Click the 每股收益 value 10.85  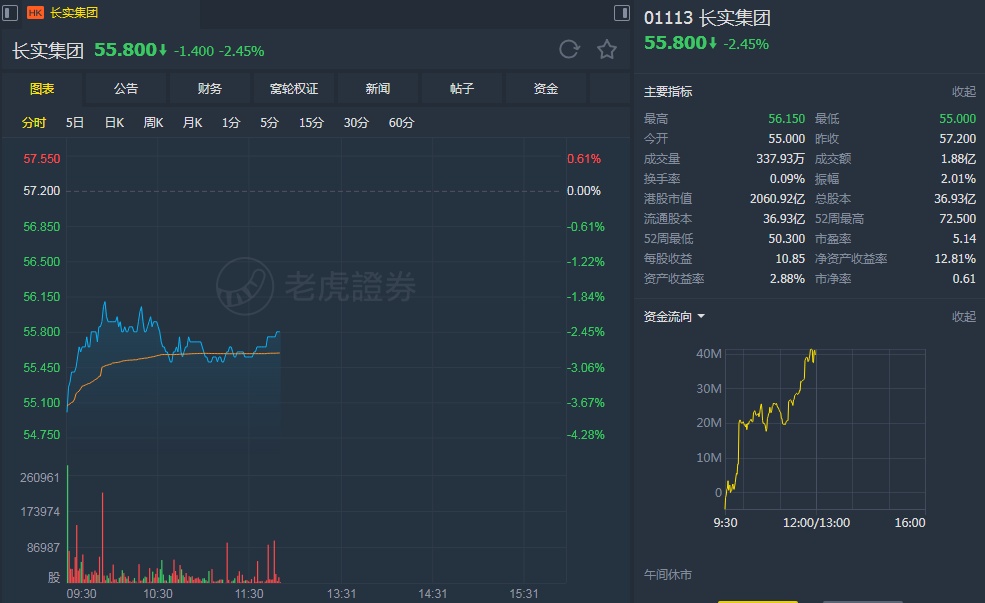(x=790, y=259)
